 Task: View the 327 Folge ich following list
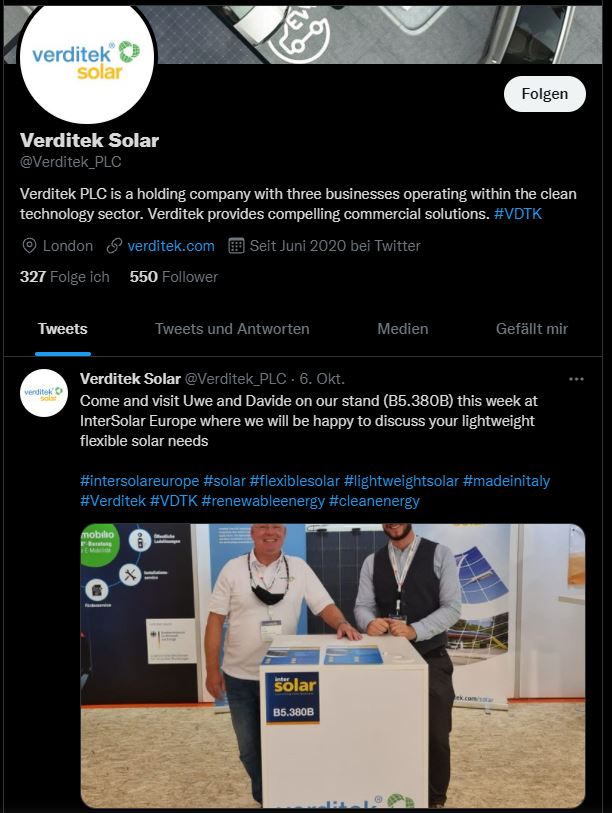click(65, 277)
